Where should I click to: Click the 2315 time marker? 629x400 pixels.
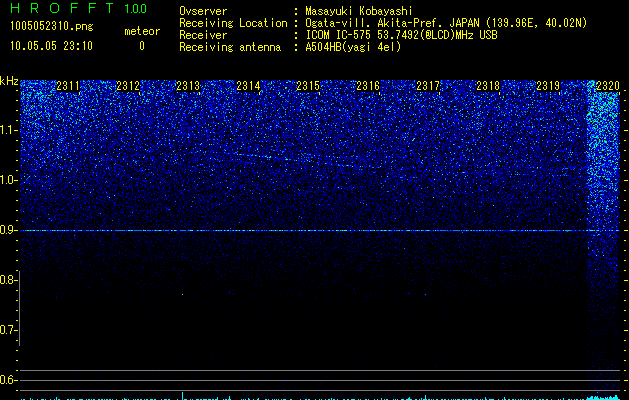[x=308, y=85]
